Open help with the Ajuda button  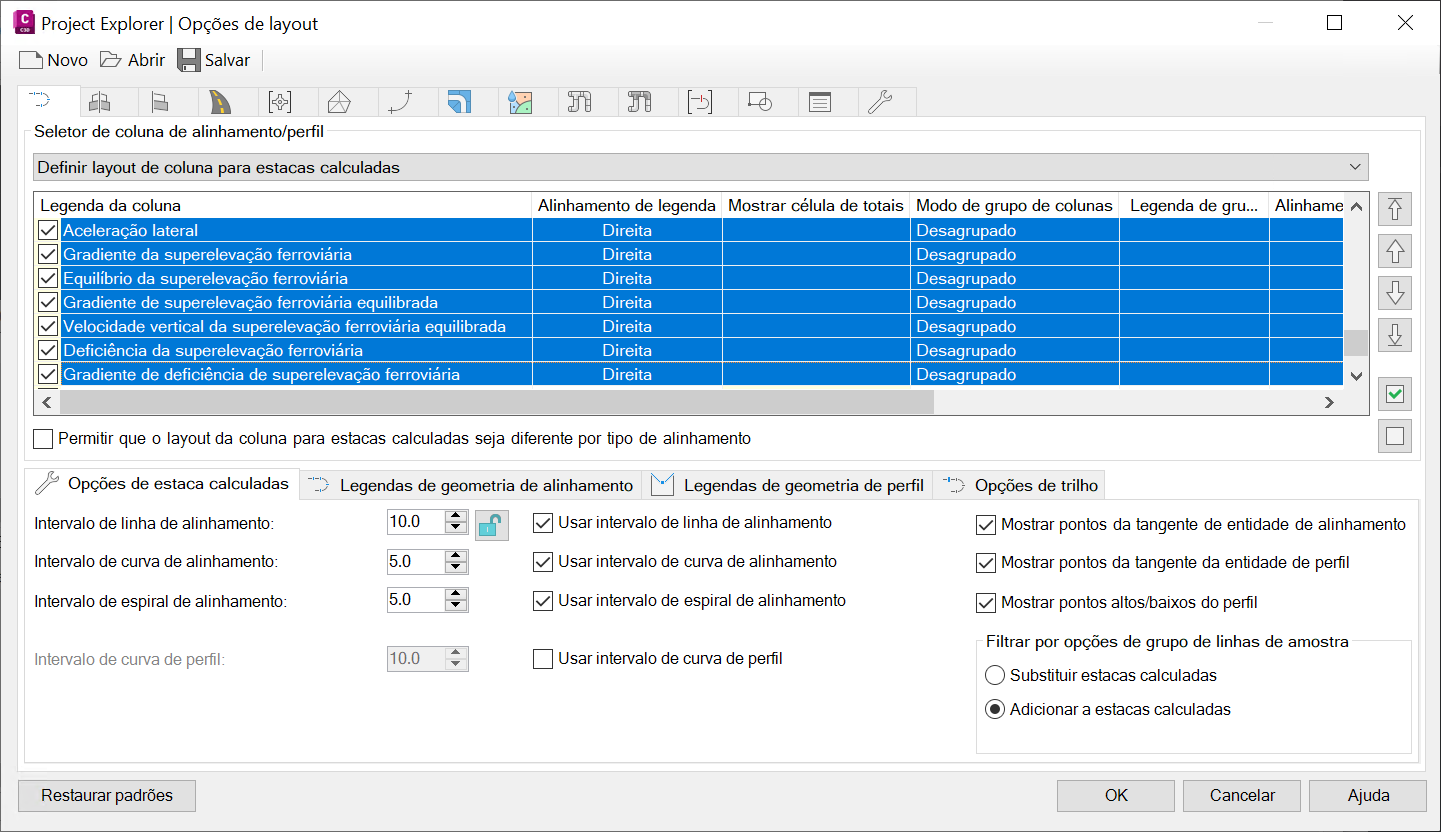pos(1368,796)
